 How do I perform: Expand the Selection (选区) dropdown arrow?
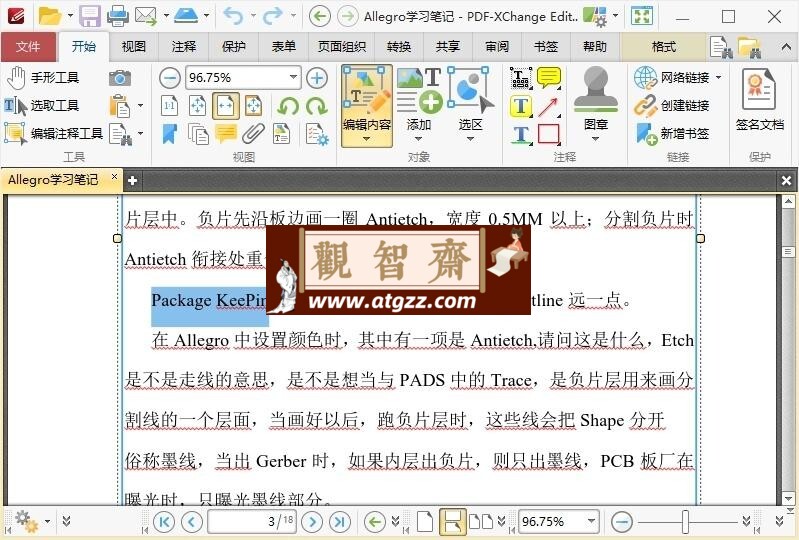470,139
